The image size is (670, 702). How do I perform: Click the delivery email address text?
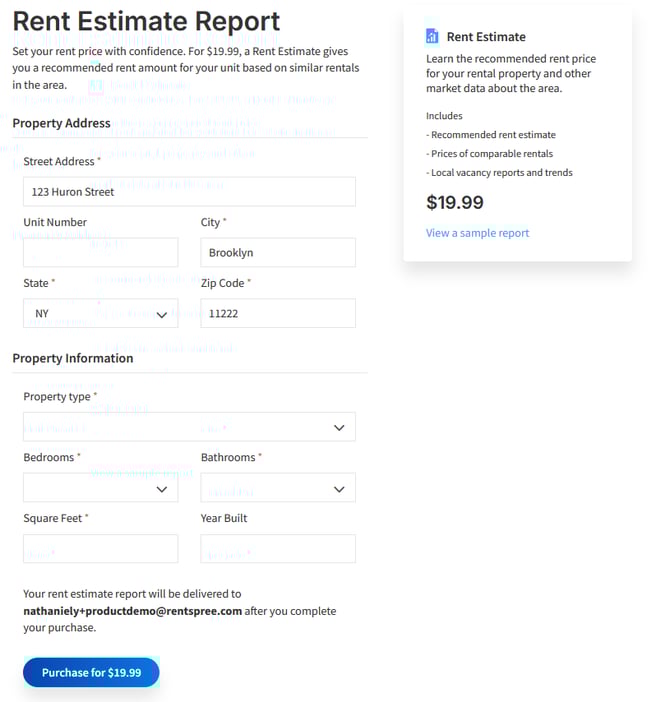pyautogui.click(x=132, y=611)
